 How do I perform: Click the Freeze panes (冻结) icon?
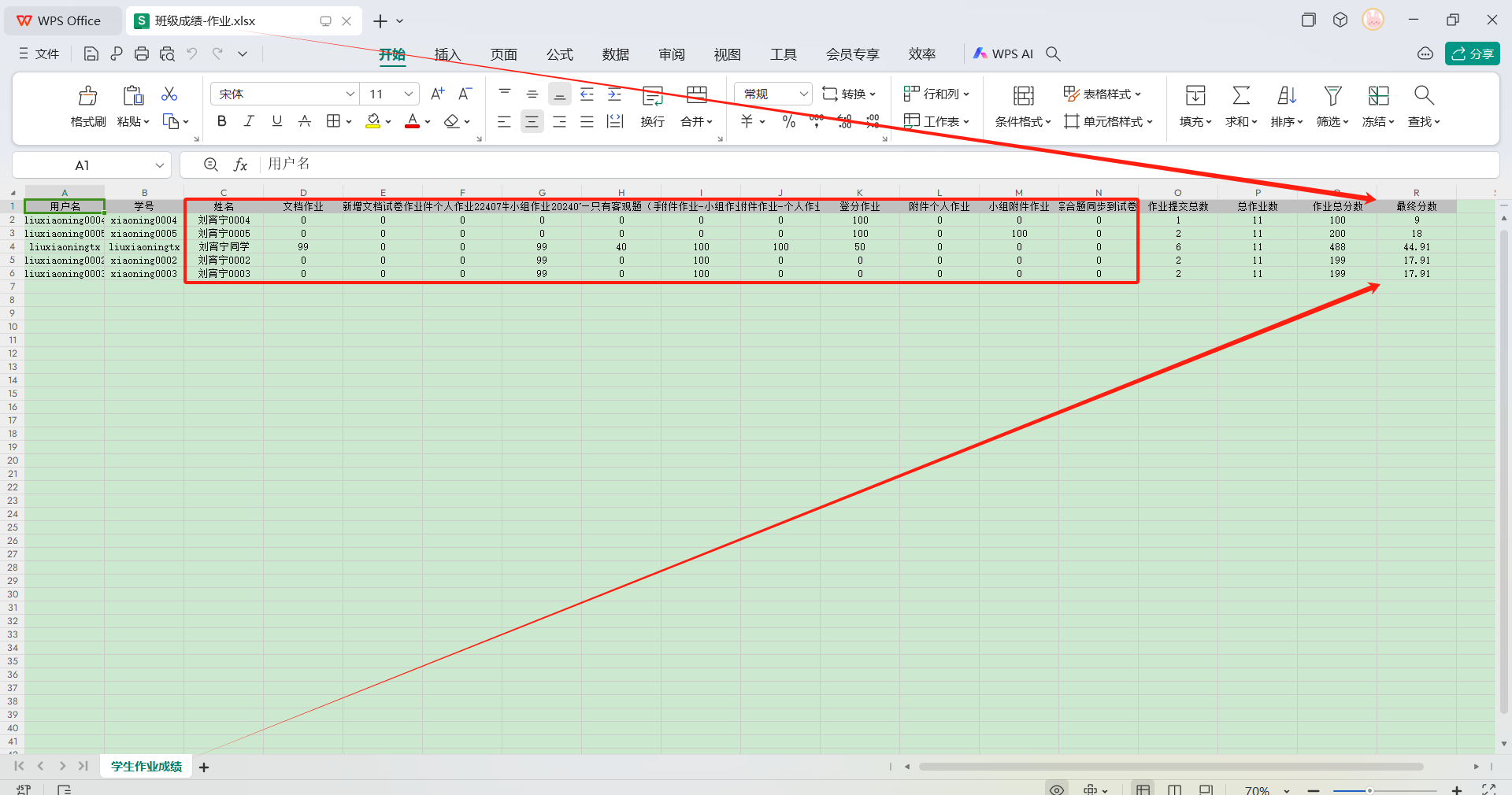tap(1378, 96)
